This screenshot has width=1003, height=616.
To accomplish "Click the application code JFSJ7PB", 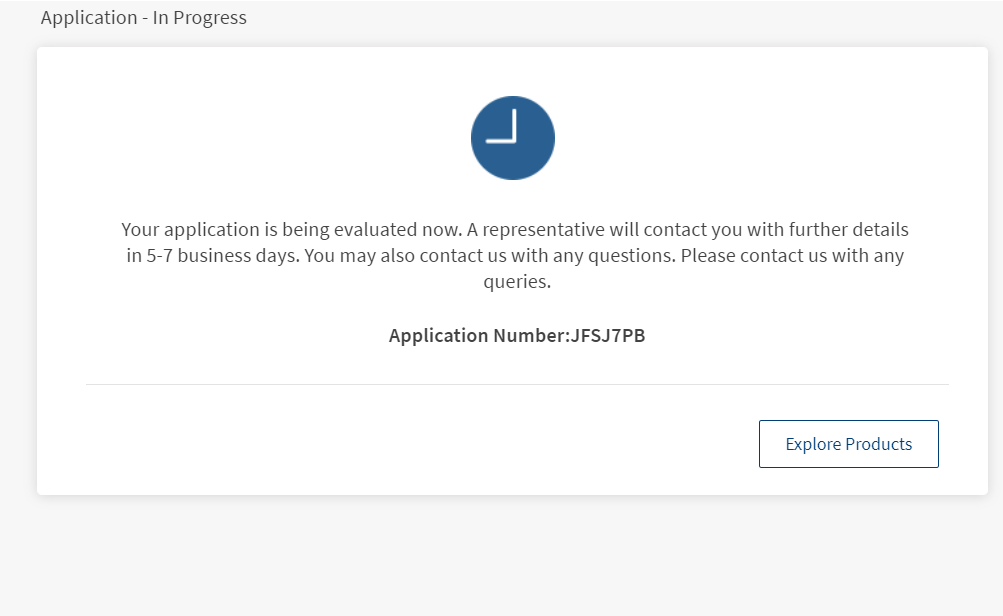I will pos(607,335).
